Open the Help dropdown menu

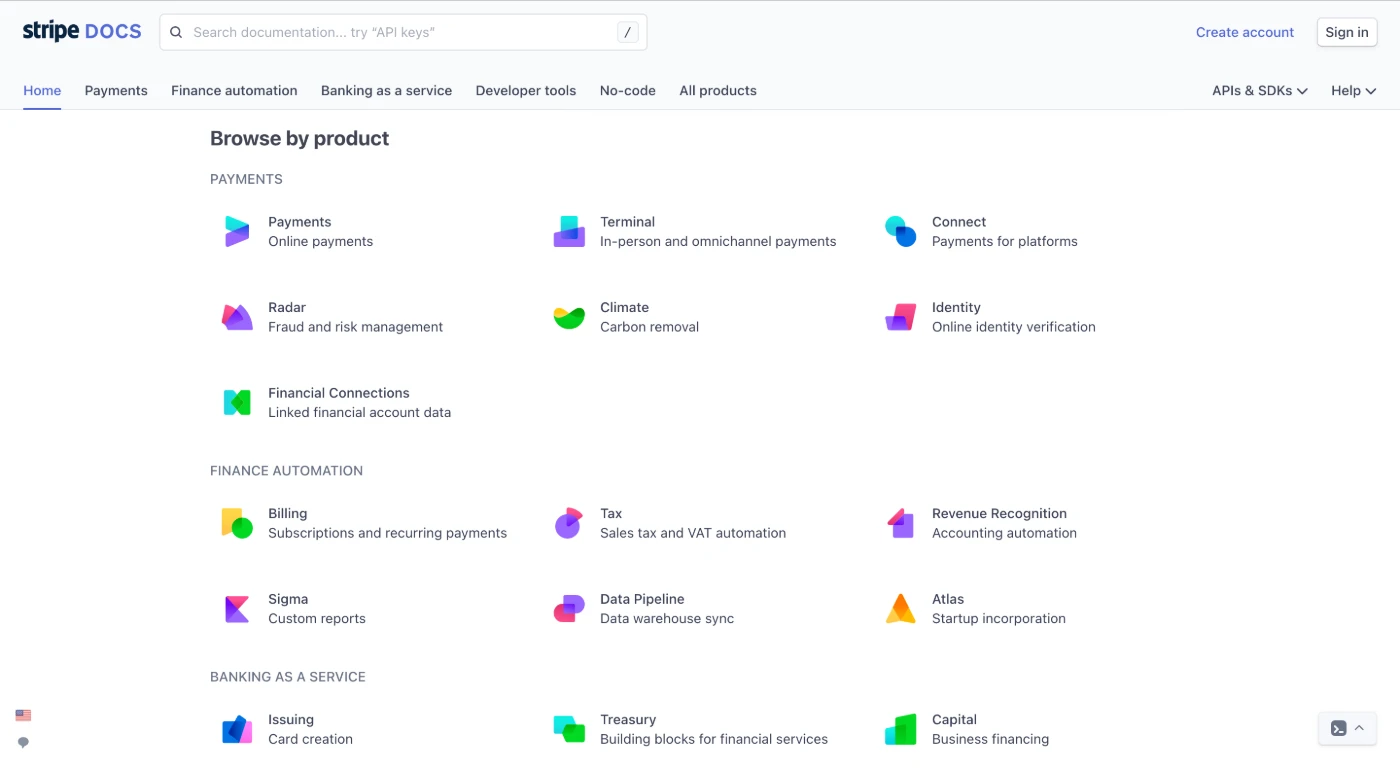1354,90
